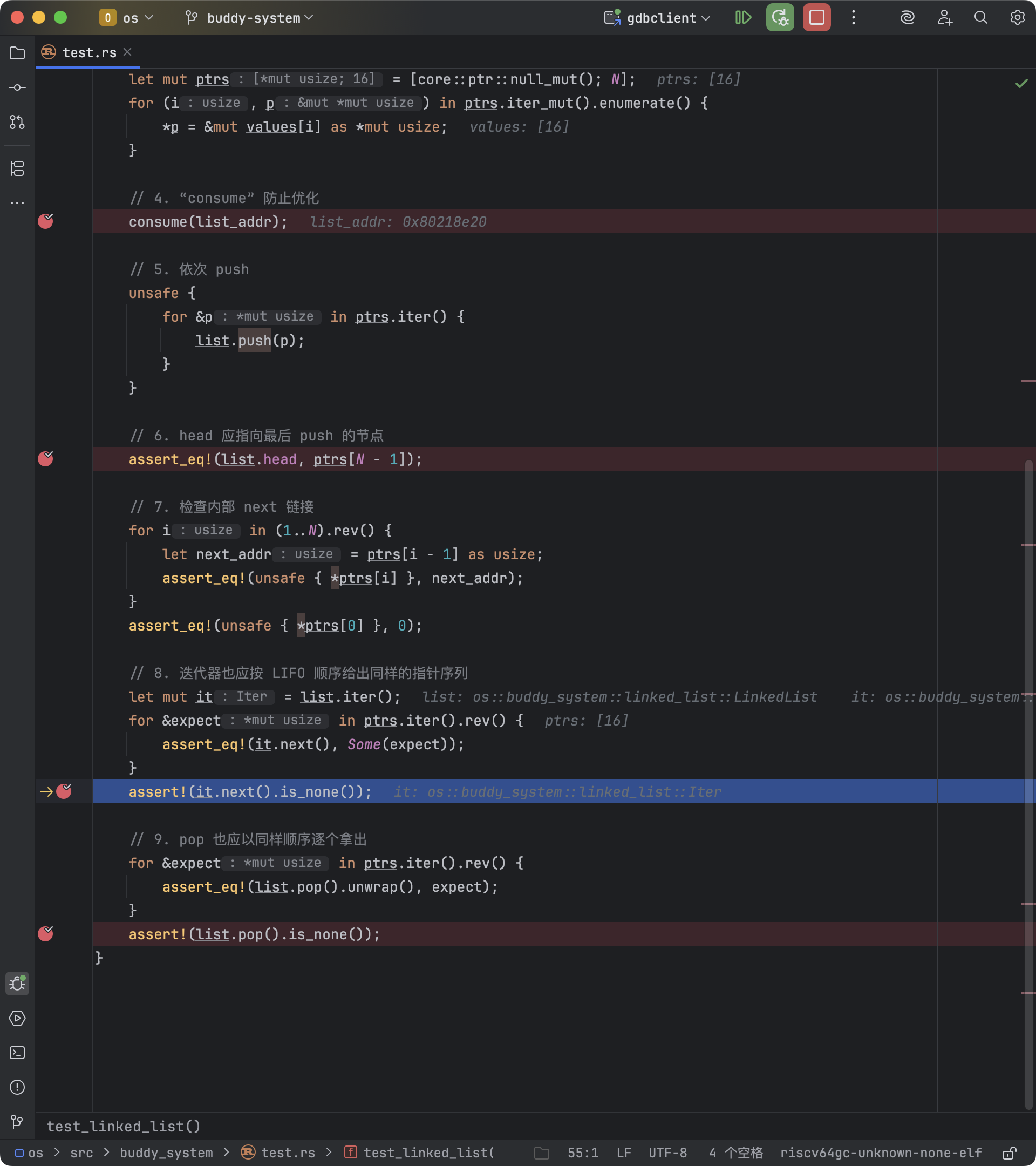The image size is (1036, 1166).
Task: Click the push method call in list.push(p)
Action: click(x=254, y=341)
